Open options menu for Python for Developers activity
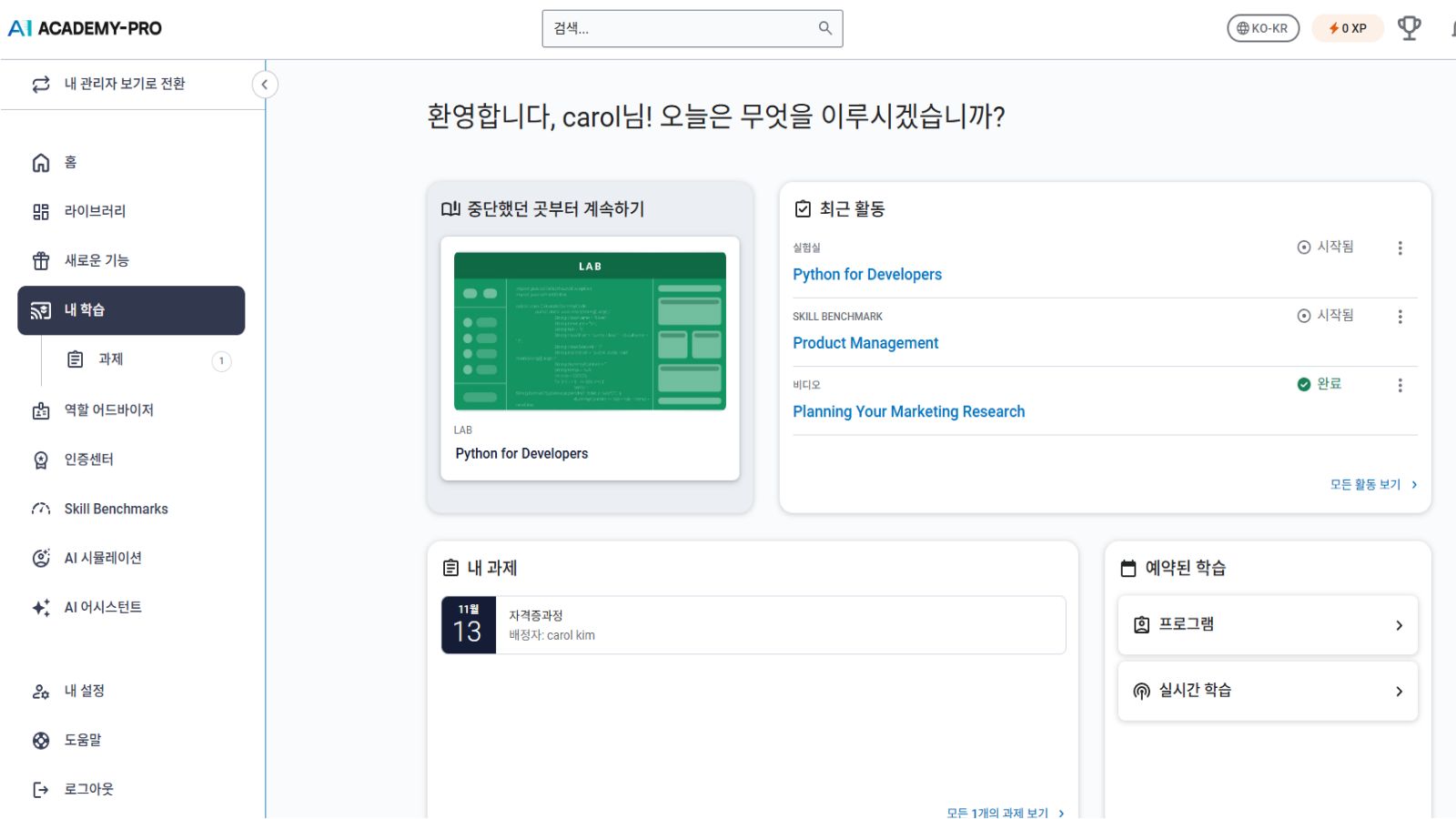 1400,247
